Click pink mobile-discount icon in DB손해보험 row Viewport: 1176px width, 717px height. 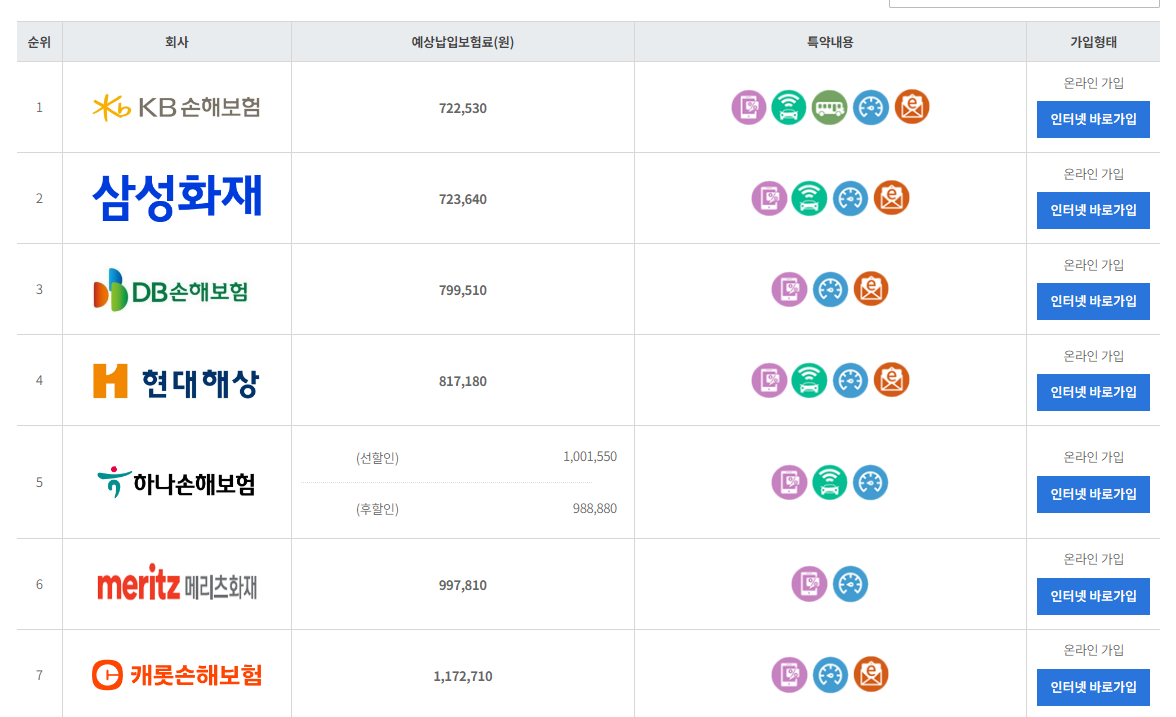pos(789,289)
